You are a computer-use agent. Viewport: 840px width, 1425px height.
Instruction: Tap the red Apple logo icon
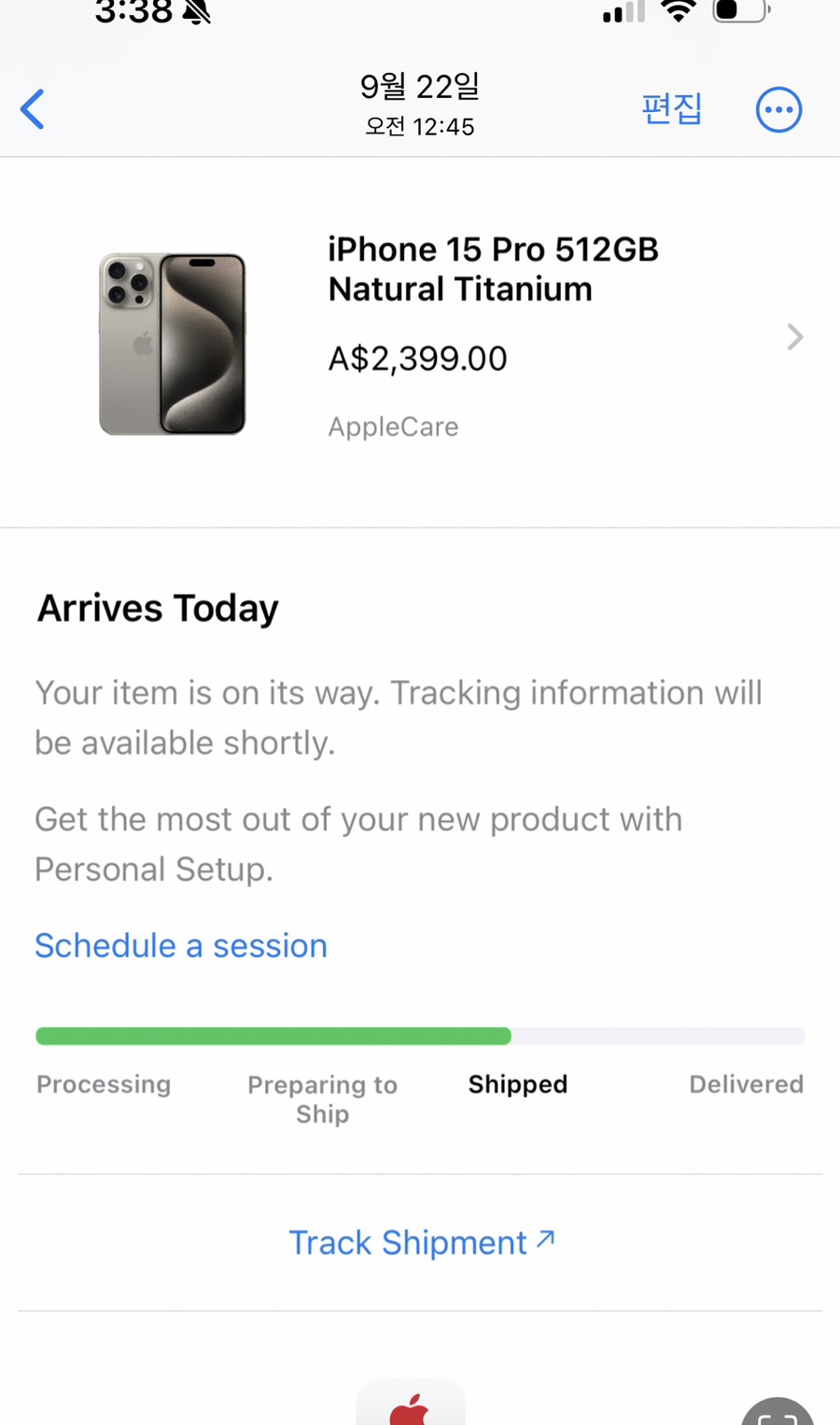(410, 1408)
